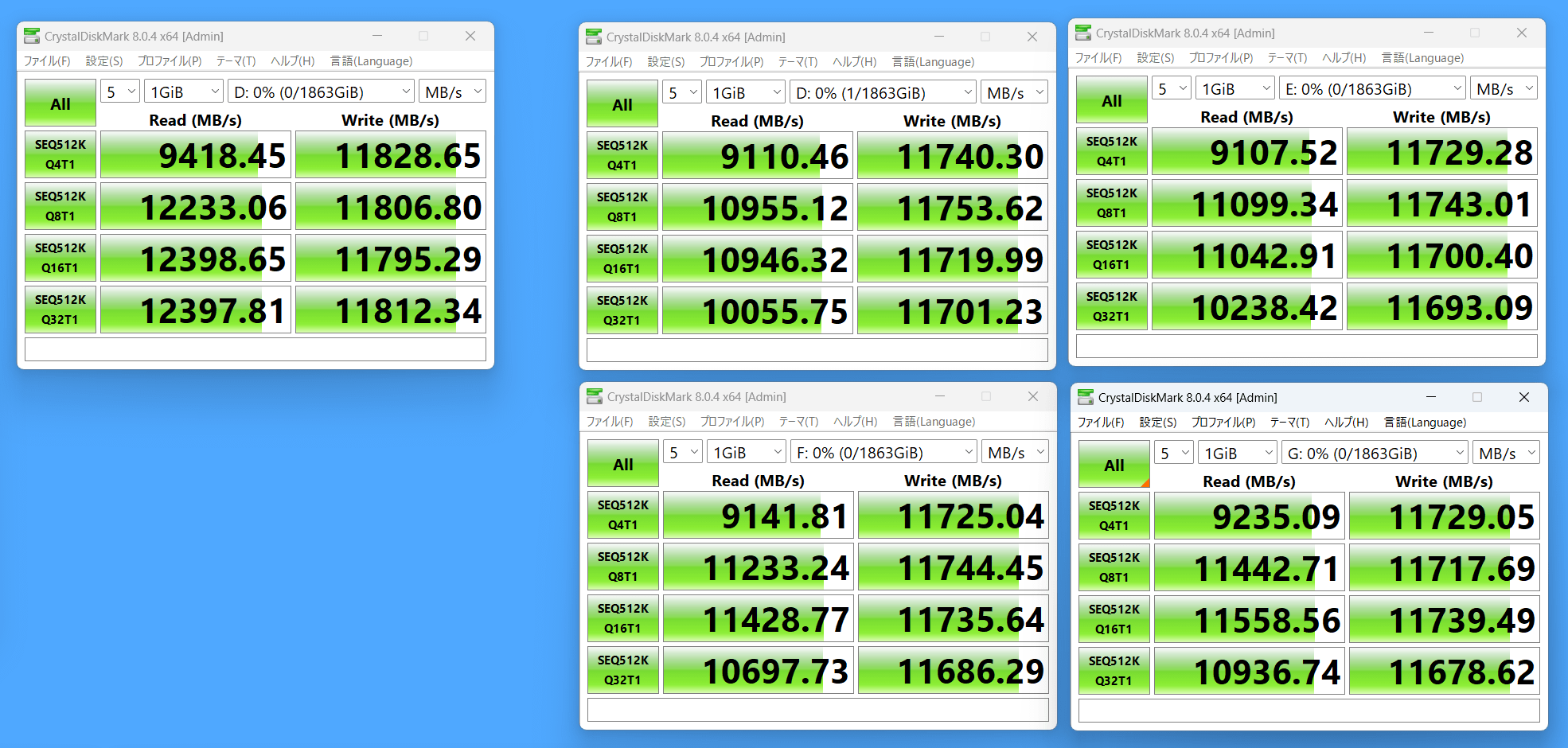
Task: Start All tests in the G: drive window
Action: click(x=1114, y=465)
